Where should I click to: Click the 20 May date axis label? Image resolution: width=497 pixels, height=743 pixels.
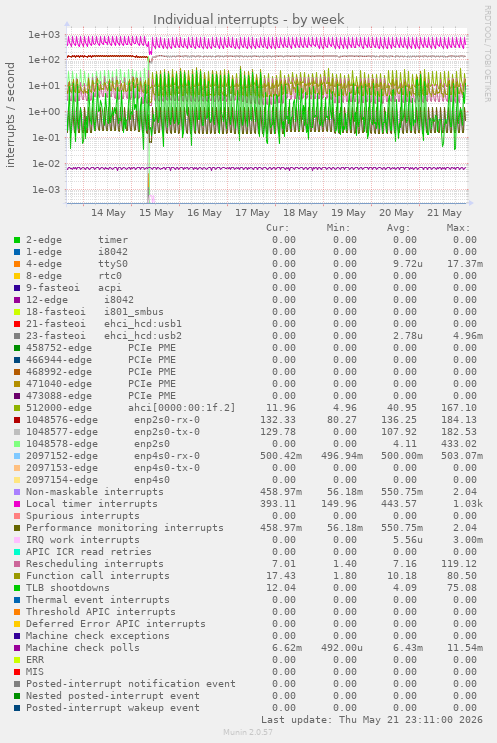(x=397, y=213)
